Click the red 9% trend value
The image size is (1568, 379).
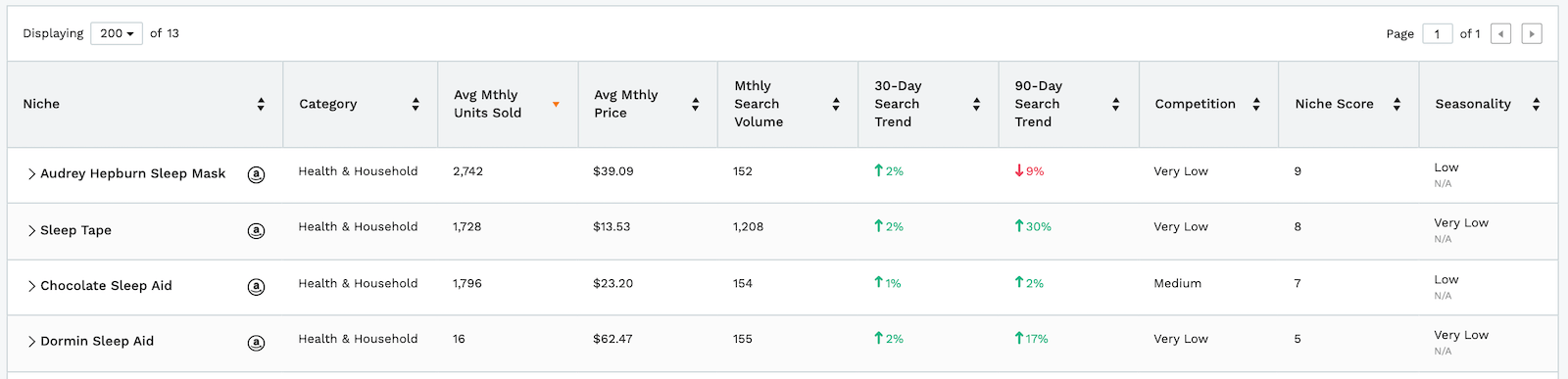point(1030,171)
